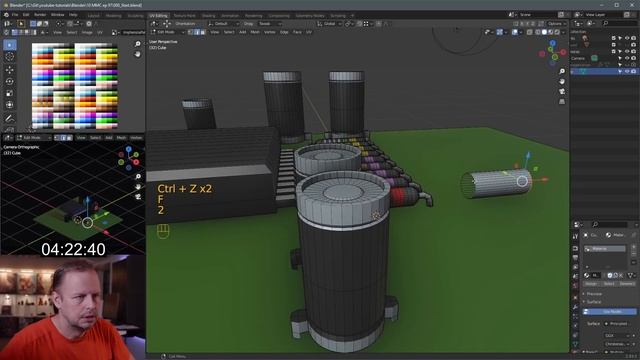This screenshot has height=360, width=640.
Task: Select the Move tool in UV editor toolbar
Action: point(10,69)
